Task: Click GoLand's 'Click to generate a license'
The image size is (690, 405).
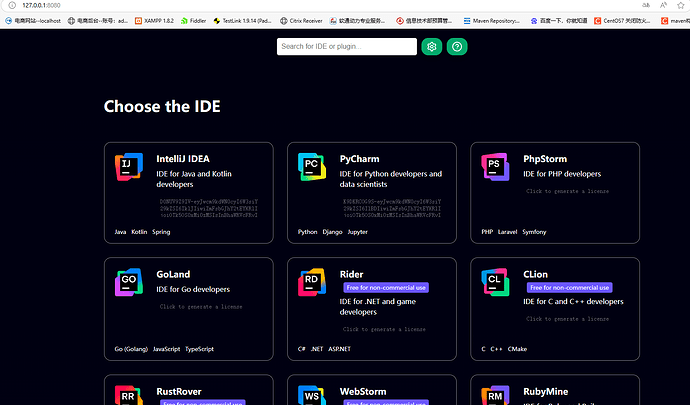Action: tap(201, 306)
